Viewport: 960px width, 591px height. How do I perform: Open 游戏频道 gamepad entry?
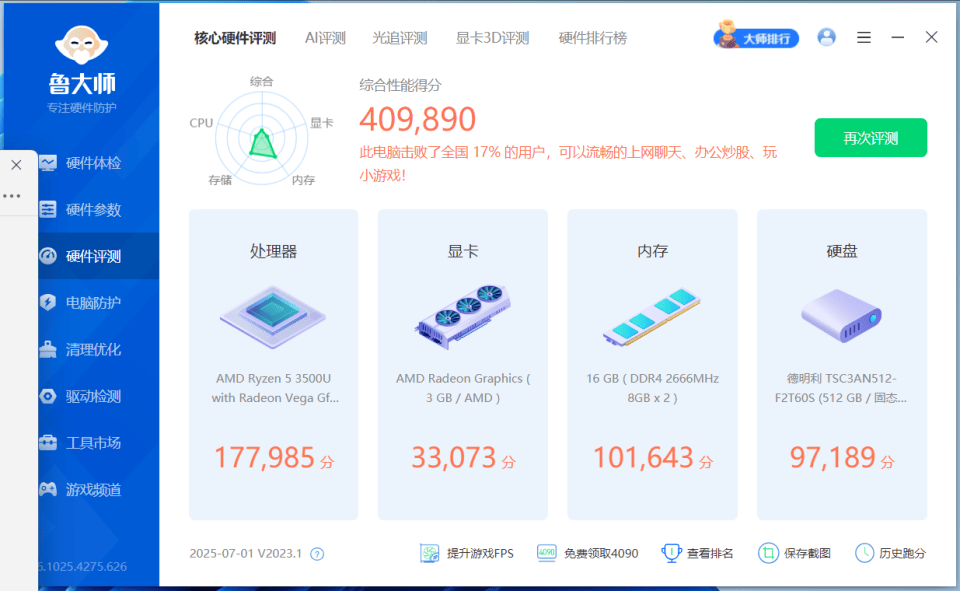(92, 490)
